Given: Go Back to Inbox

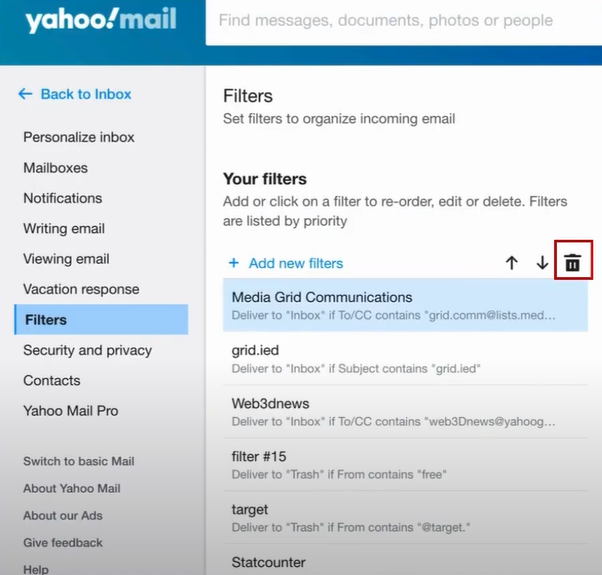Looking at the screenshot, I should tap(86, 94).
